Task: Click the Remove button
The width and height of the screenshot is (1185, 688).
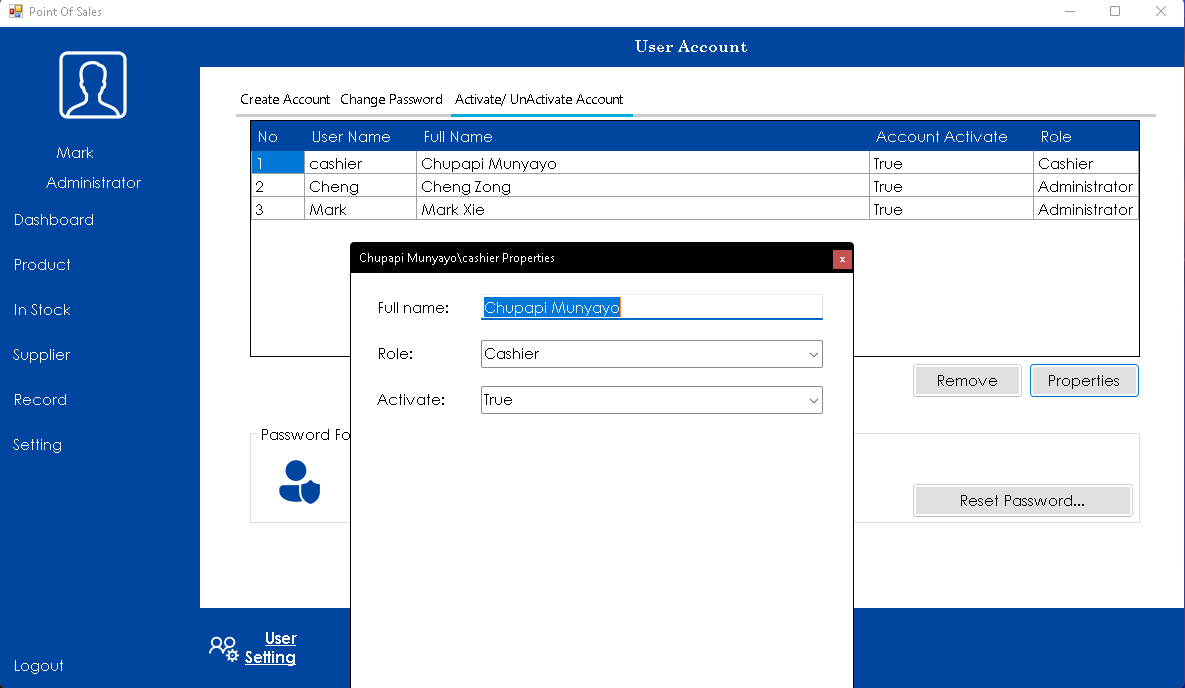Action: [x=967, y=381]
